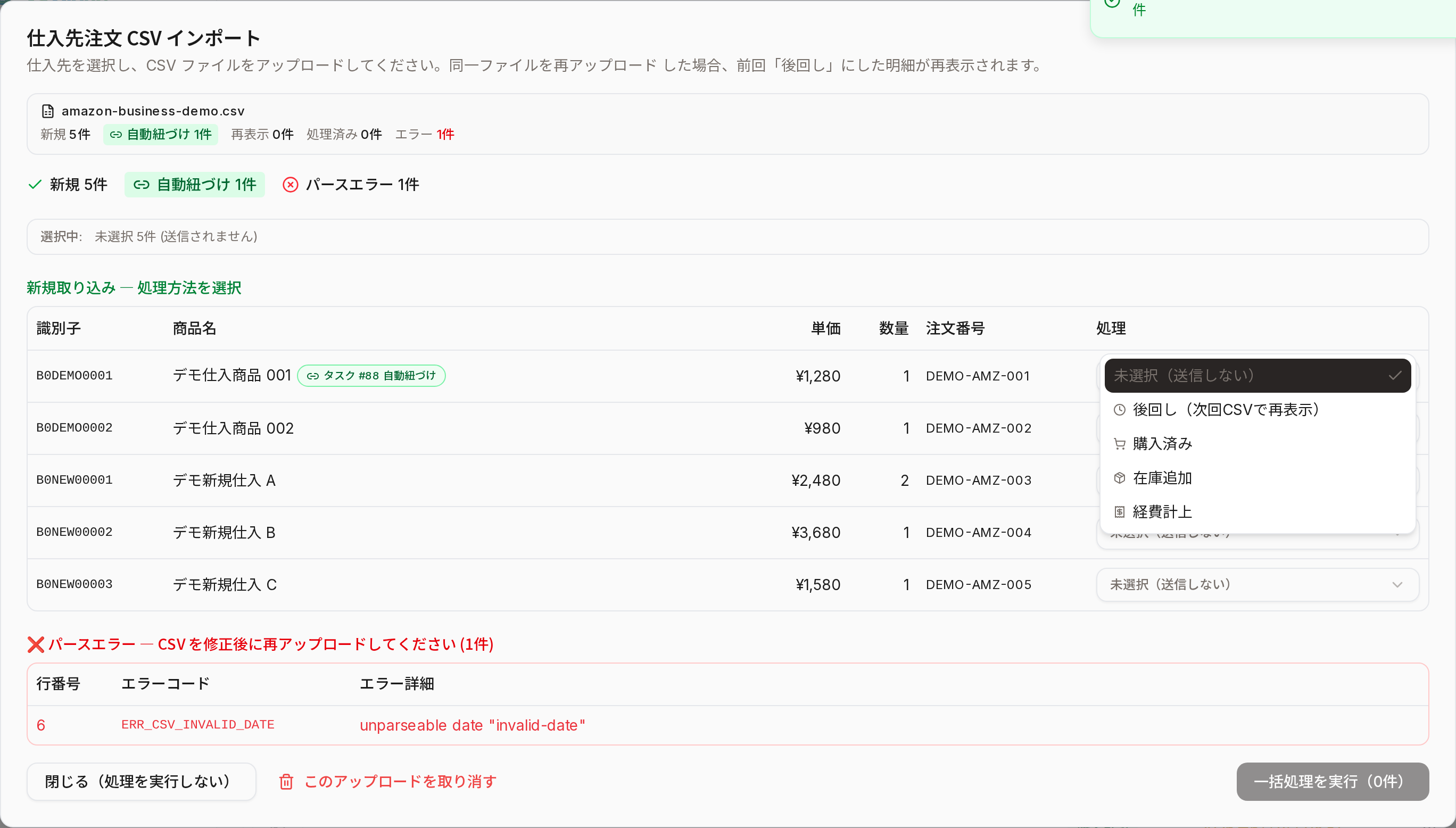Click unit price ¥980
1456x828 pixels.
(x=822, y=428)
